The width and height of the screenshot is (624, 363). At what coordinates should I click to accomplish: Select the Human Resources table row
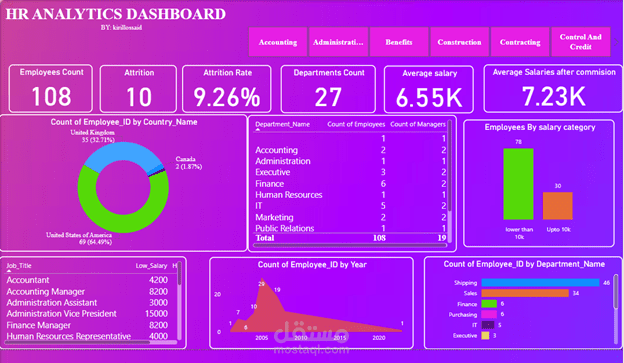(x=350, y=195)
